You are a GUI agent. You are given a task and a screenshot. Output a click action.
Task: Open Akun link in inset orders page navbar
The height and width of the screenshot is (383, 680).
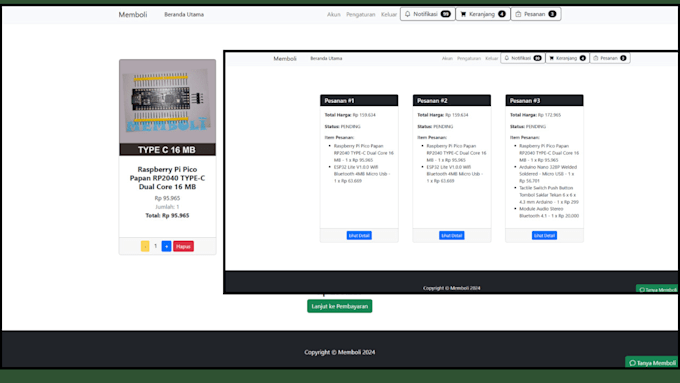coord(447,58)
